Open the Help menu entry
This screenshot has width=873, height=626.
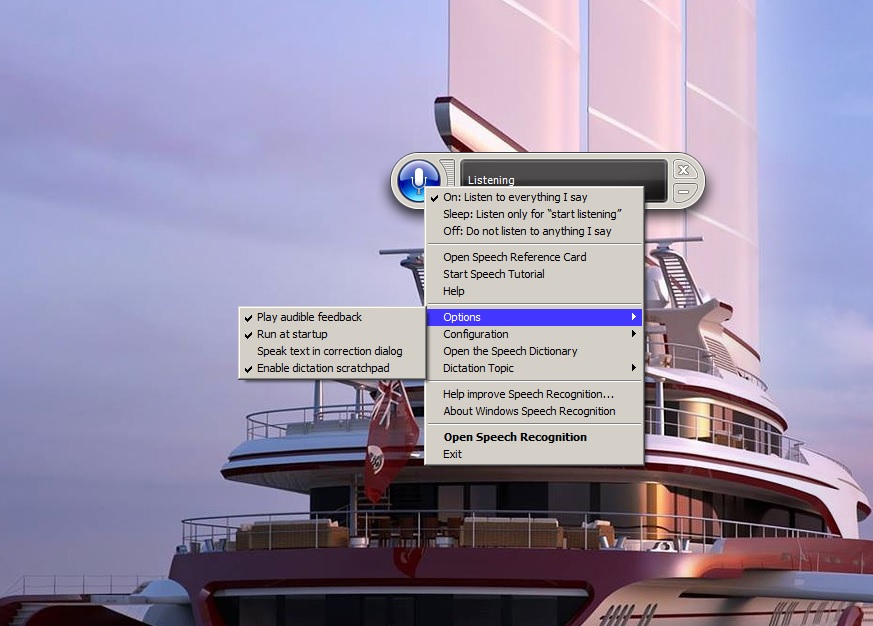click(x=534, y=291)
